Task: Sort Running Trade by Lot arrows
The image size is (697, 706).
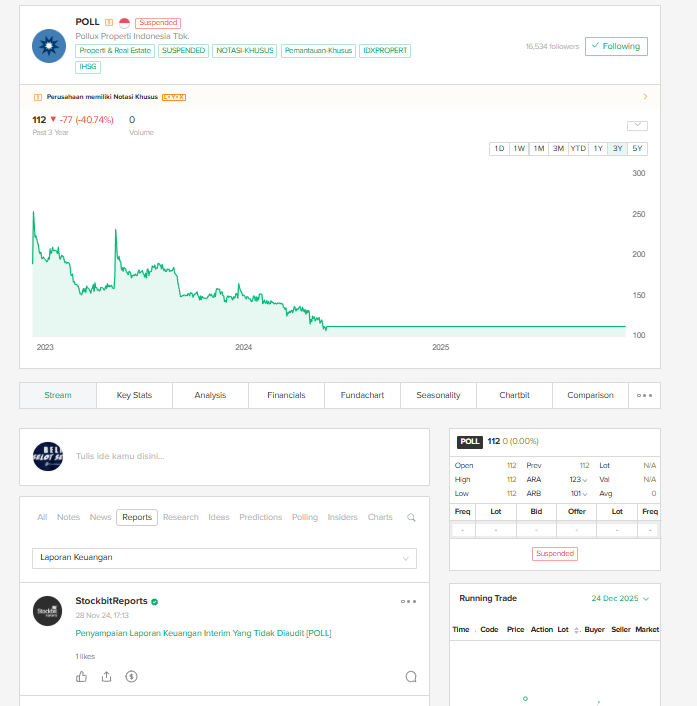Action: pyautogui.click(x=577, y=630)
